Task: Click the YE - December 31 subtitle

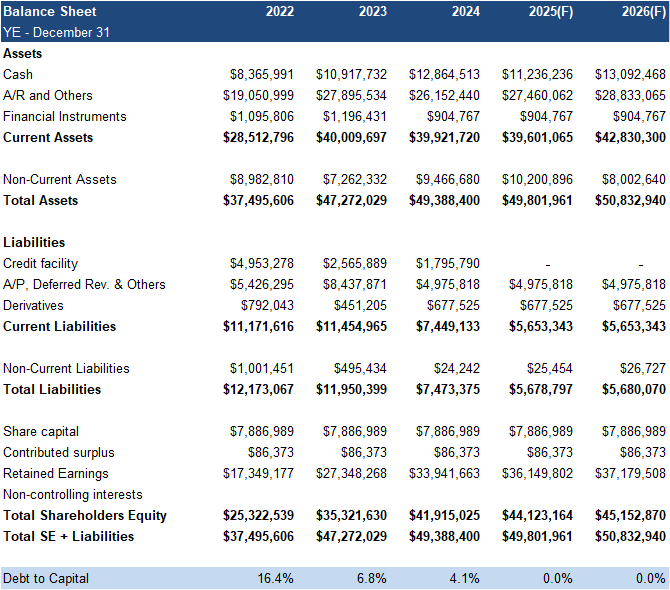Action: pos(56,32)
